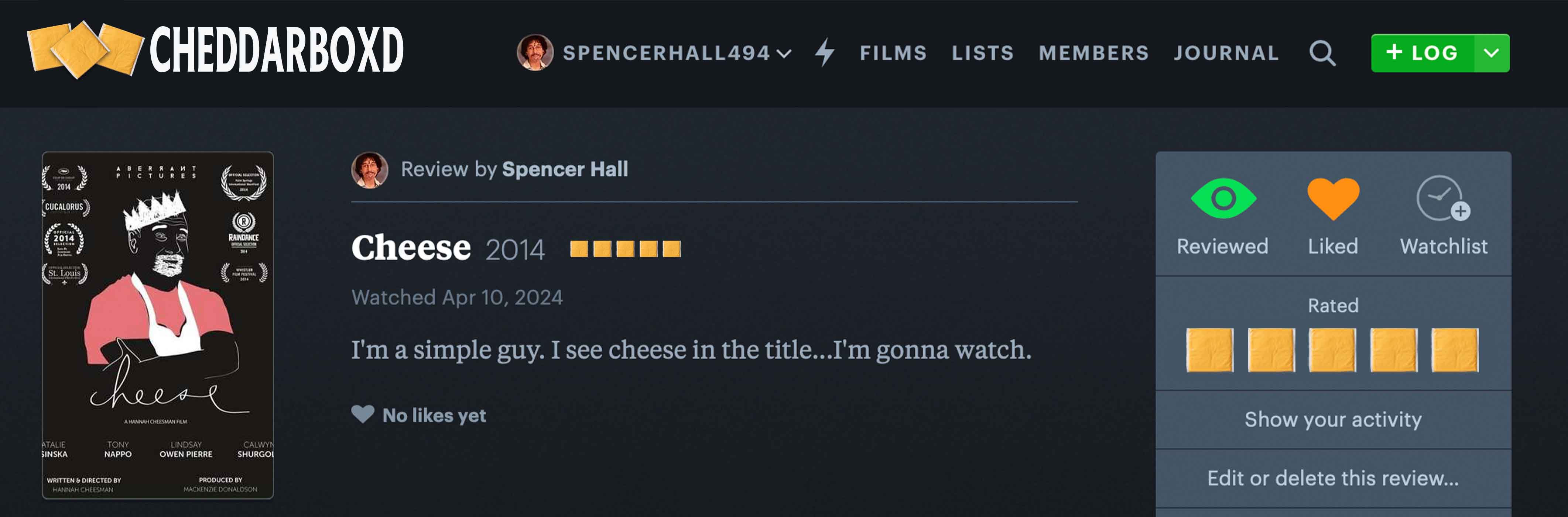Set rating to third cheese slice

[1332, 350]
